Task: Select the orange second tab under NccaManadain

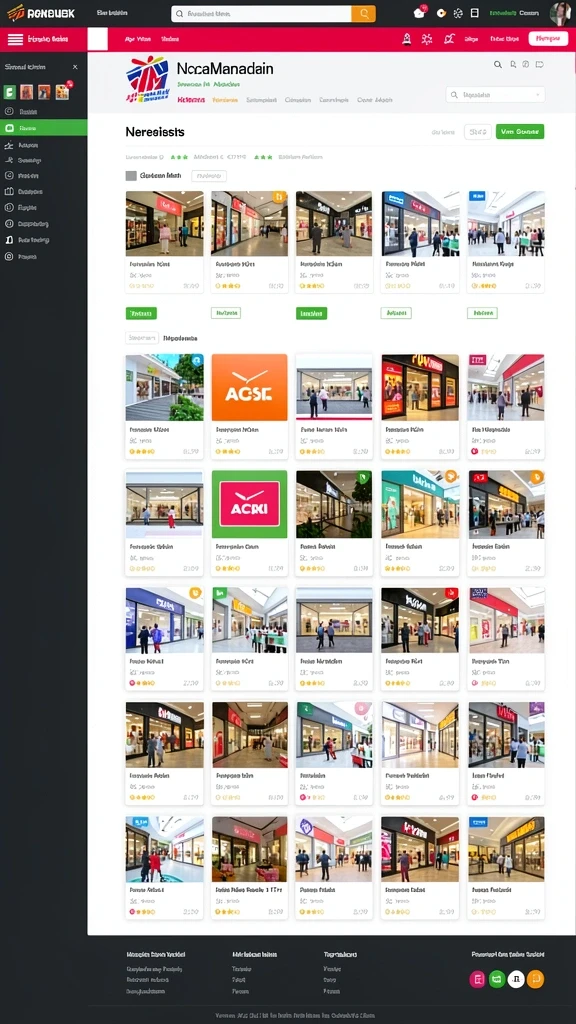Action: (x=225, y=100)
